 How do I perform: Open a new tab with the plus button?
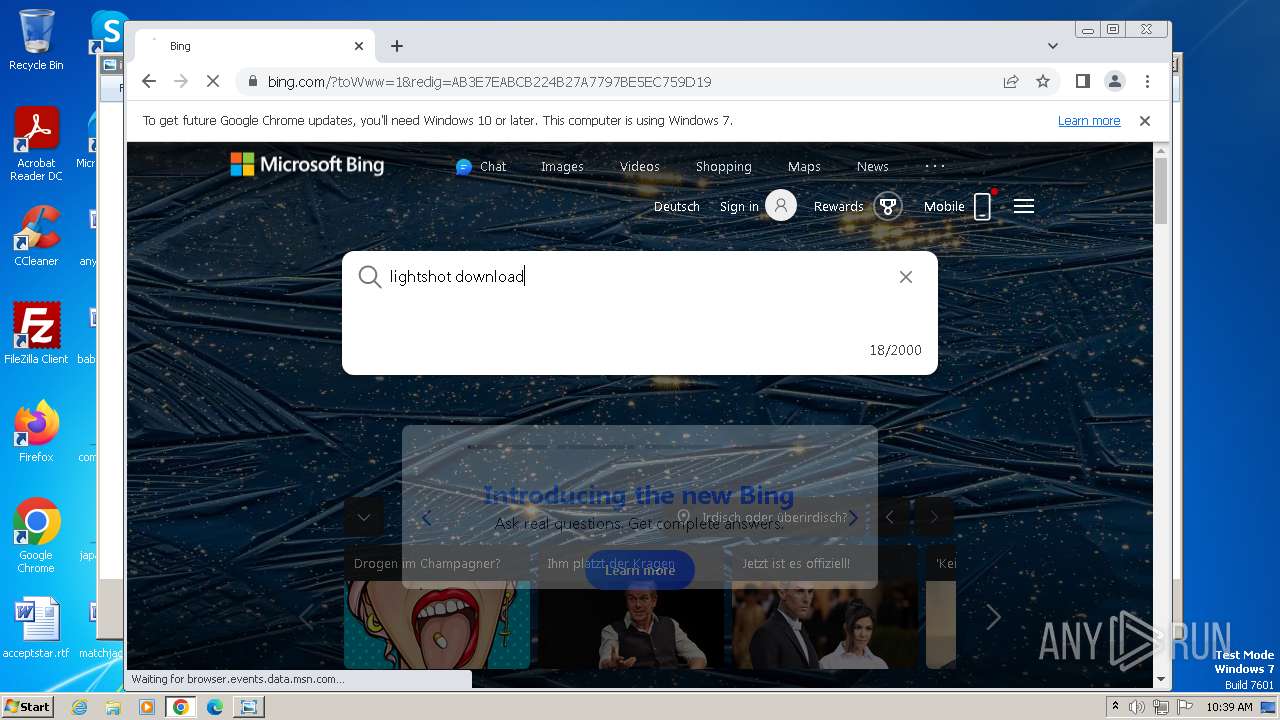(x=397, y=46)
